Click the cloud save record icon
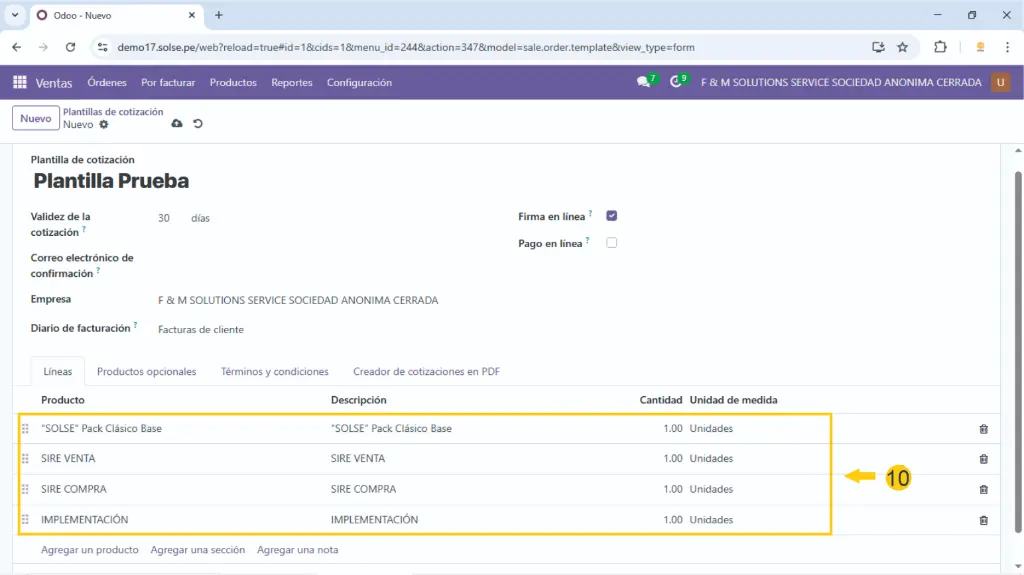 [x=177, y=124]
